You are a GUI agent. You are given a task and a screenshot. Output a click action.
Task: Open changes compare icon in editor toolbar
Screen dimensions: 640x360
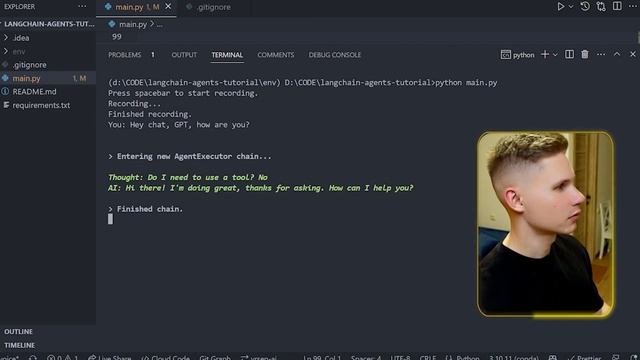pyautogui.click(x=601, y=7)
